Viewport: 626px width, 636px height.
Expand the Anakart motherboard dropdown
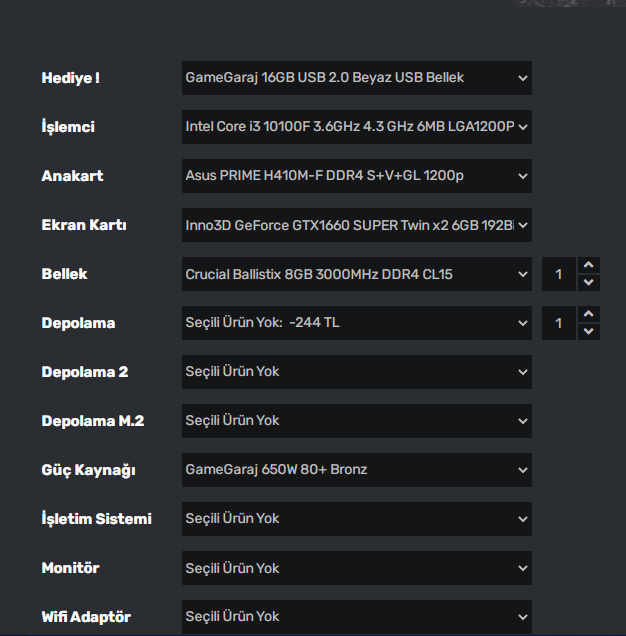click(x=356, y=176)
